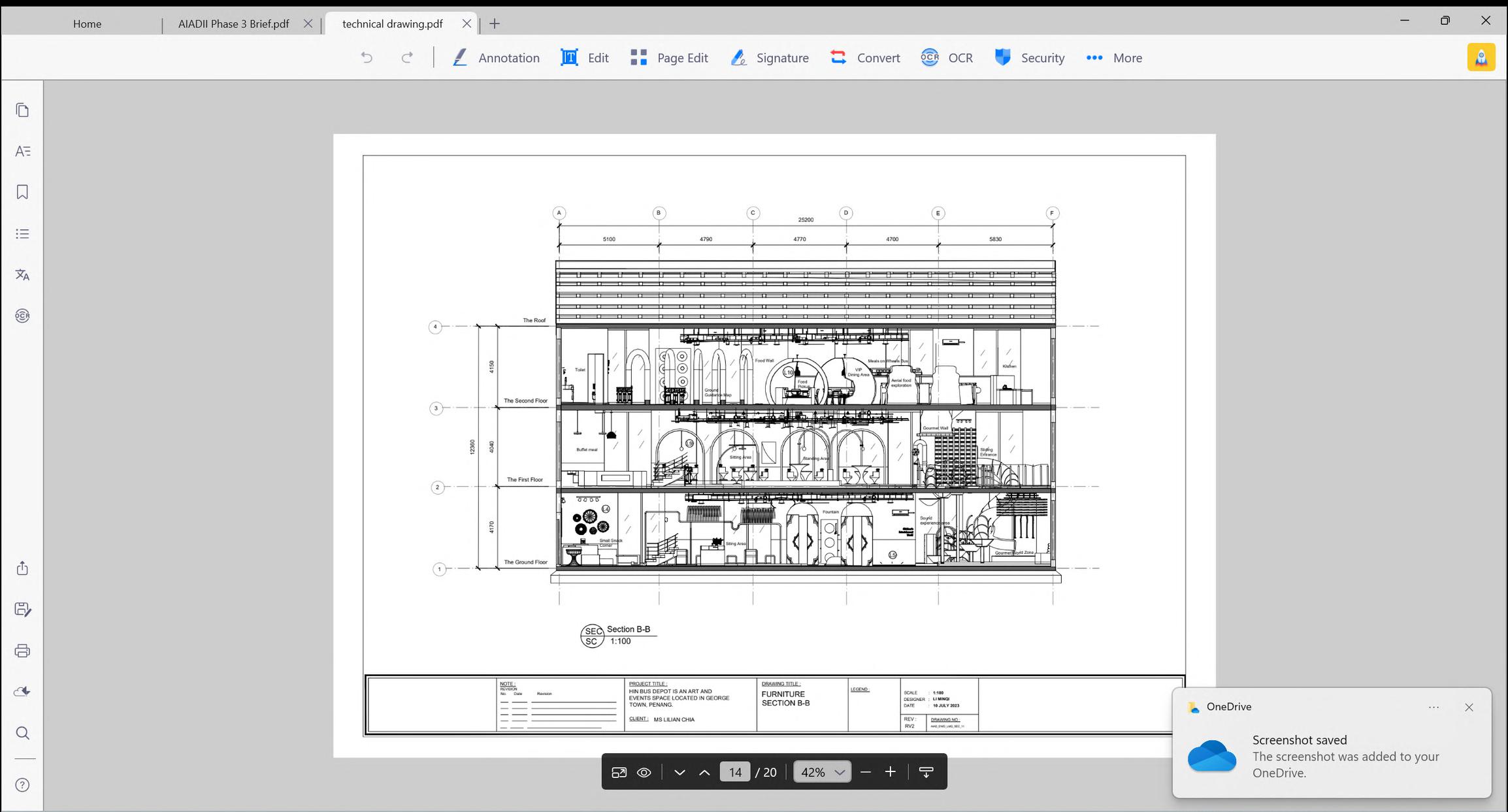Click the translate icon in sidebar
The width and height of the screenshot is (1508, 812).
(x=22, y=274)
